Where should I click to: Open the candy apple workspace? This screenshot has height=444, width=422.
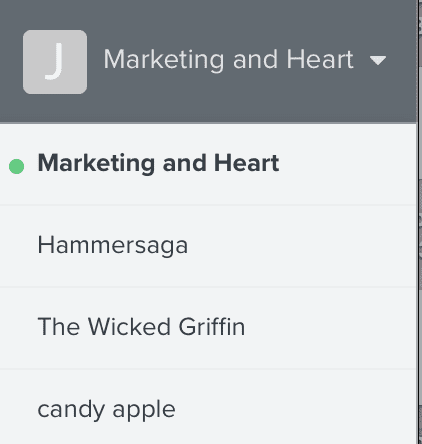pyautogui.click(x=208, y=407)
